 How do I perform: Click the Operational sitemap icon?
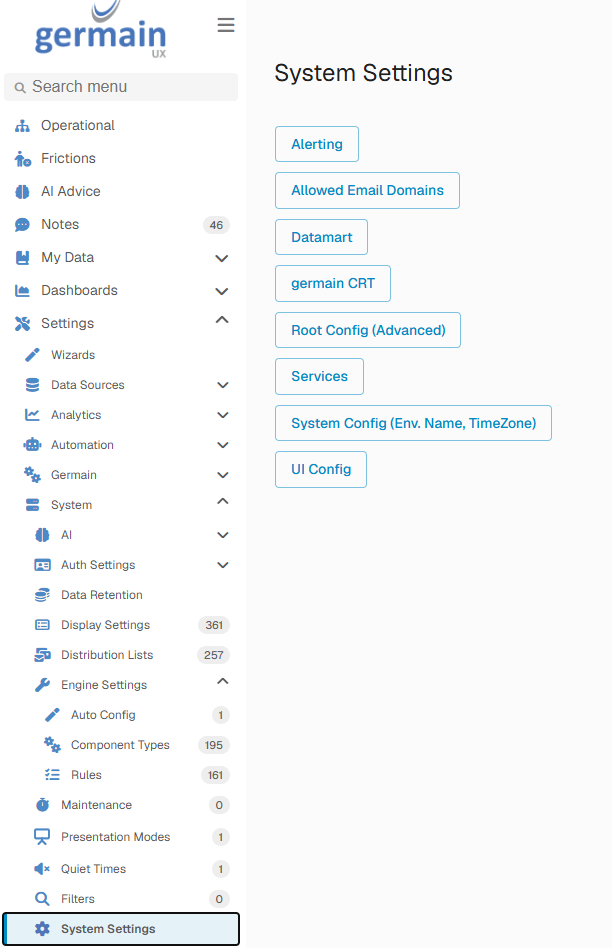(22, 126)
